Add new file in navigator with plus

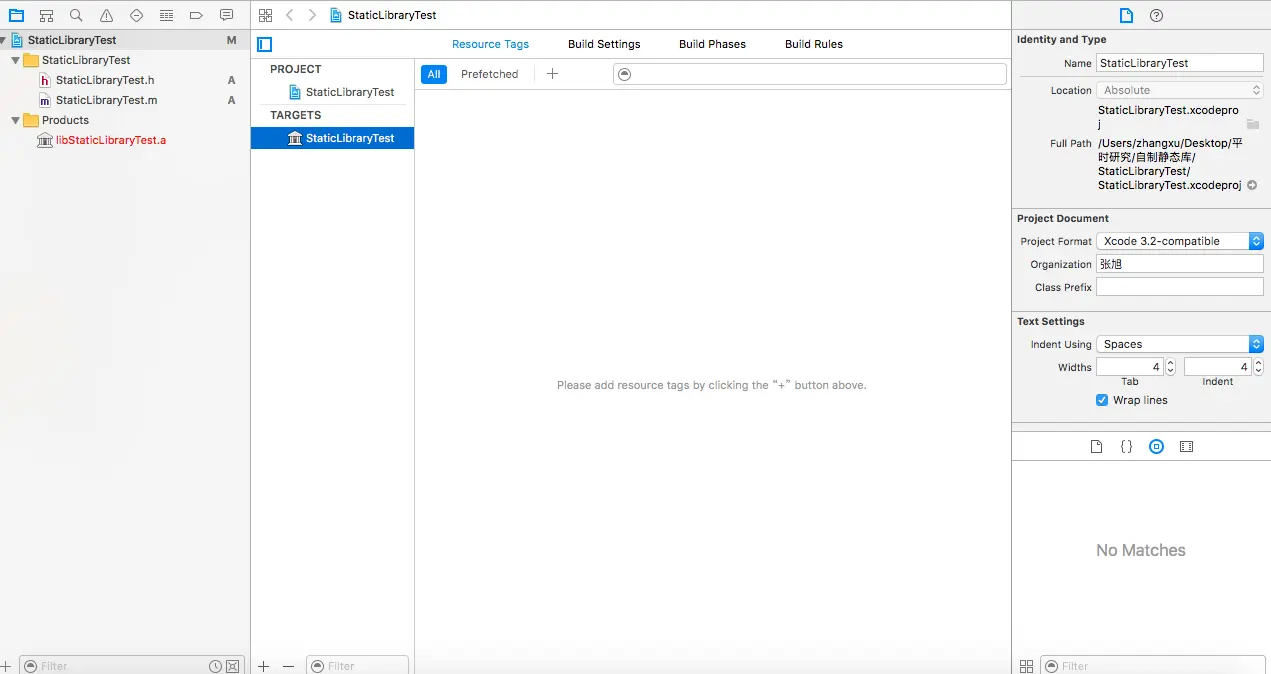[6, 666]
